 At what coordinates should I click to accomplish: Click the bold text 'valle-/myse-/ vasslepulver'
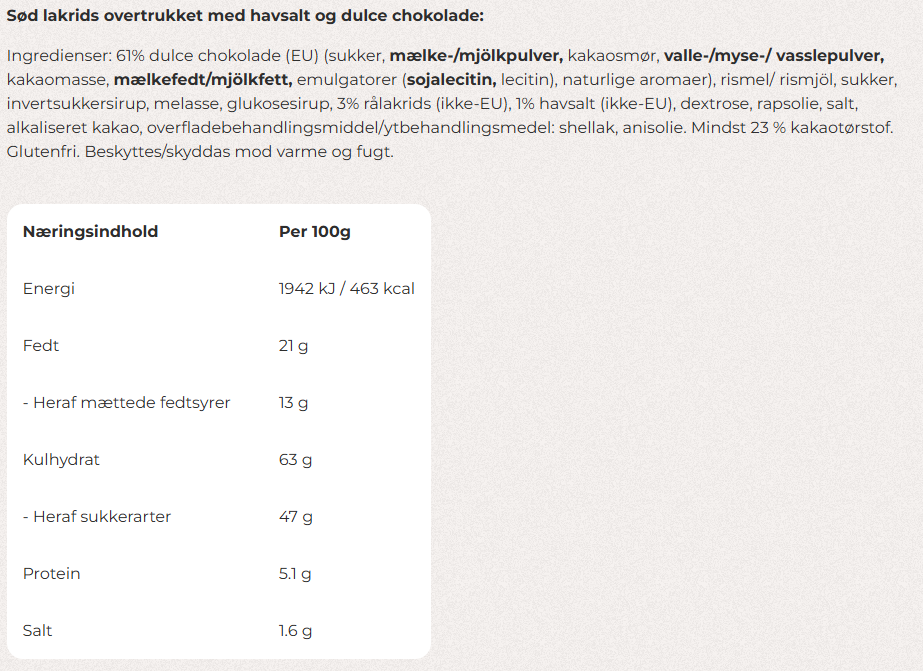tap(773, 55)
